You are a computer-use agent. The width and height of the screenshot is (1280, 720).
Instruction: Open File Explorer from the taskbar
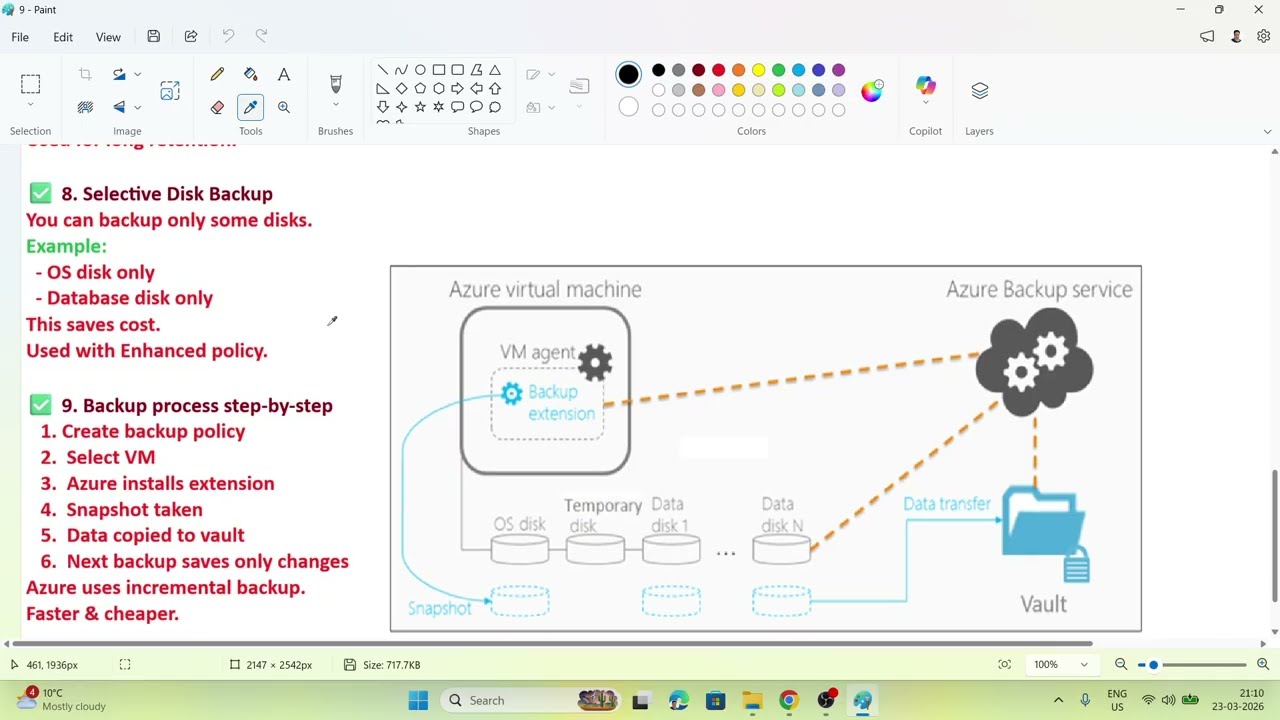click(x=752, y=700)
